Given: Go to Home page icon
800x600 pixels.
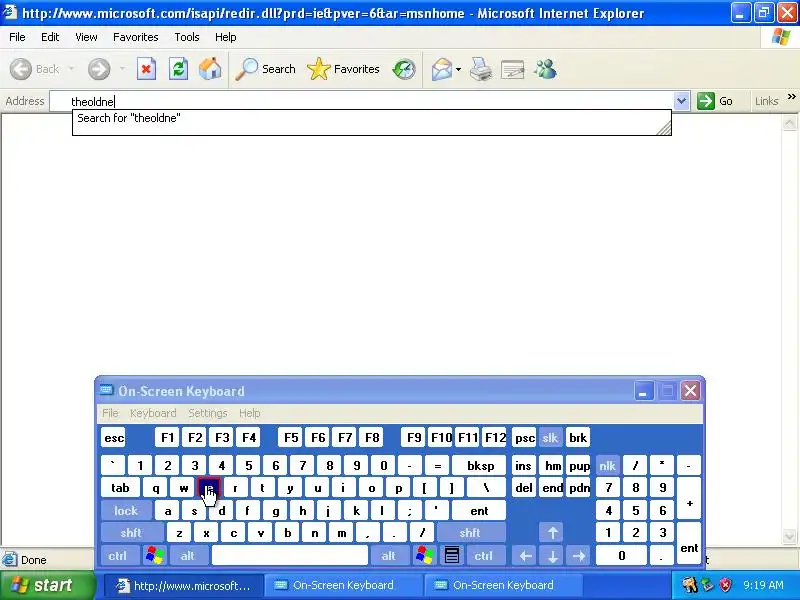Looking at the screenshot, I should 210,69.
